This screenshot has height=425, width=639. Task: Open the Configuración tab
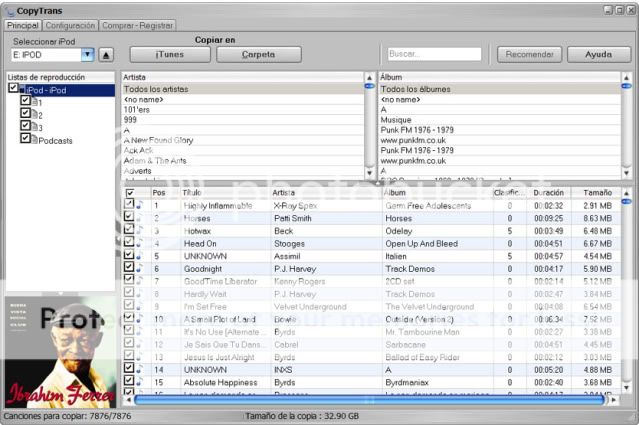click(70, 25)
